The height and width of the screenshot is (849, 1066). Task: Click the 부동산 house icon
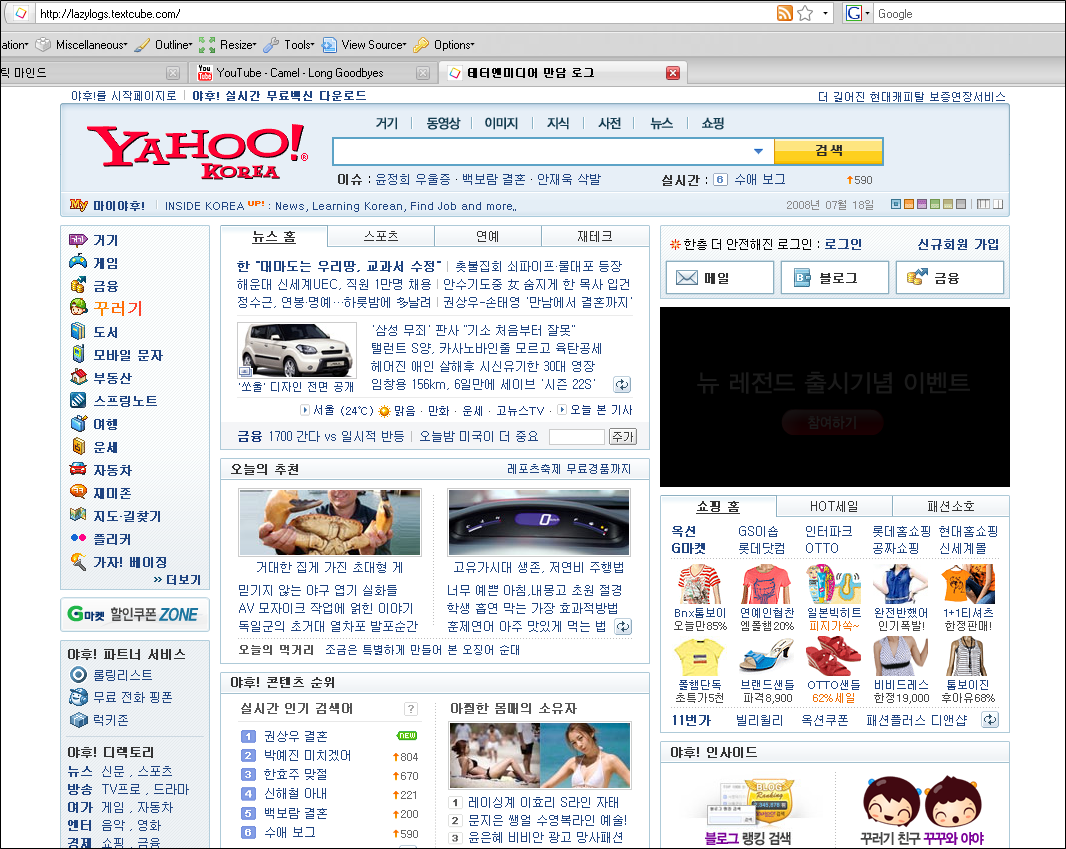coord(79,377)
